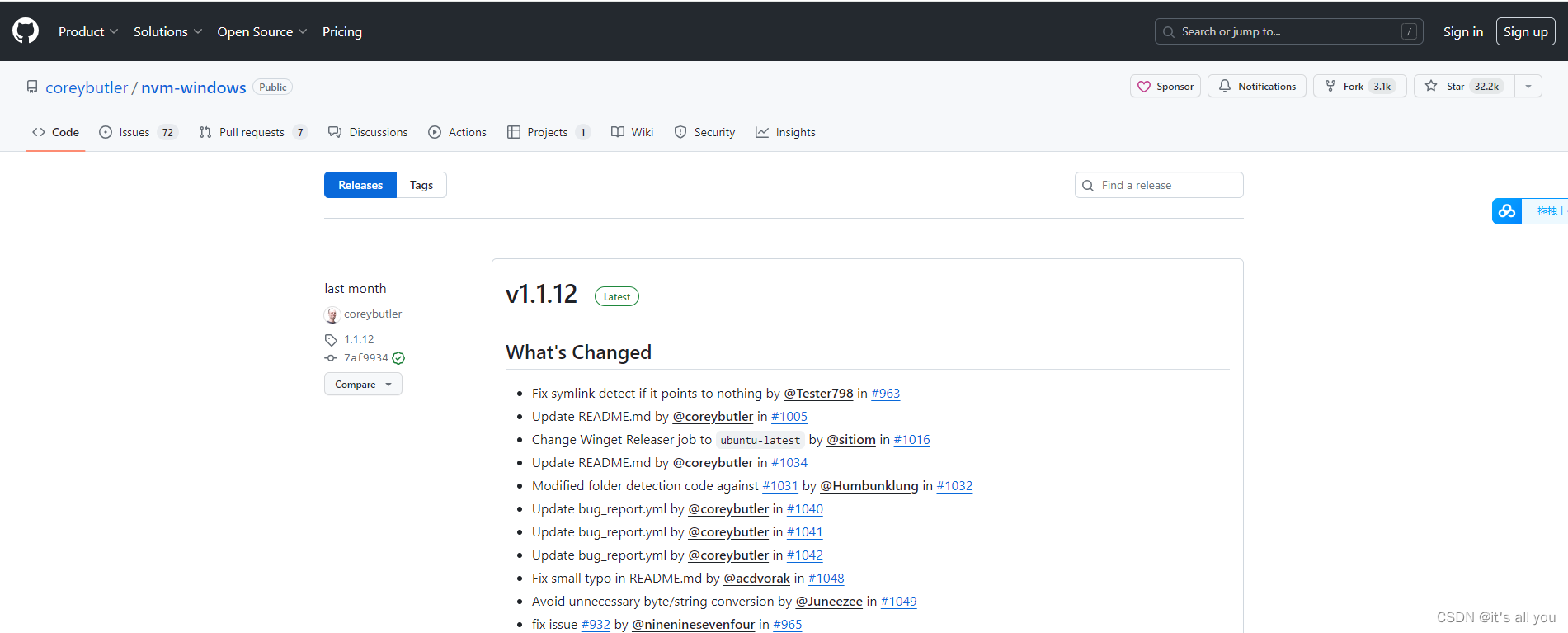
Task: Open coreybutler author link in sidebar
Action: (x=373, y=314)
